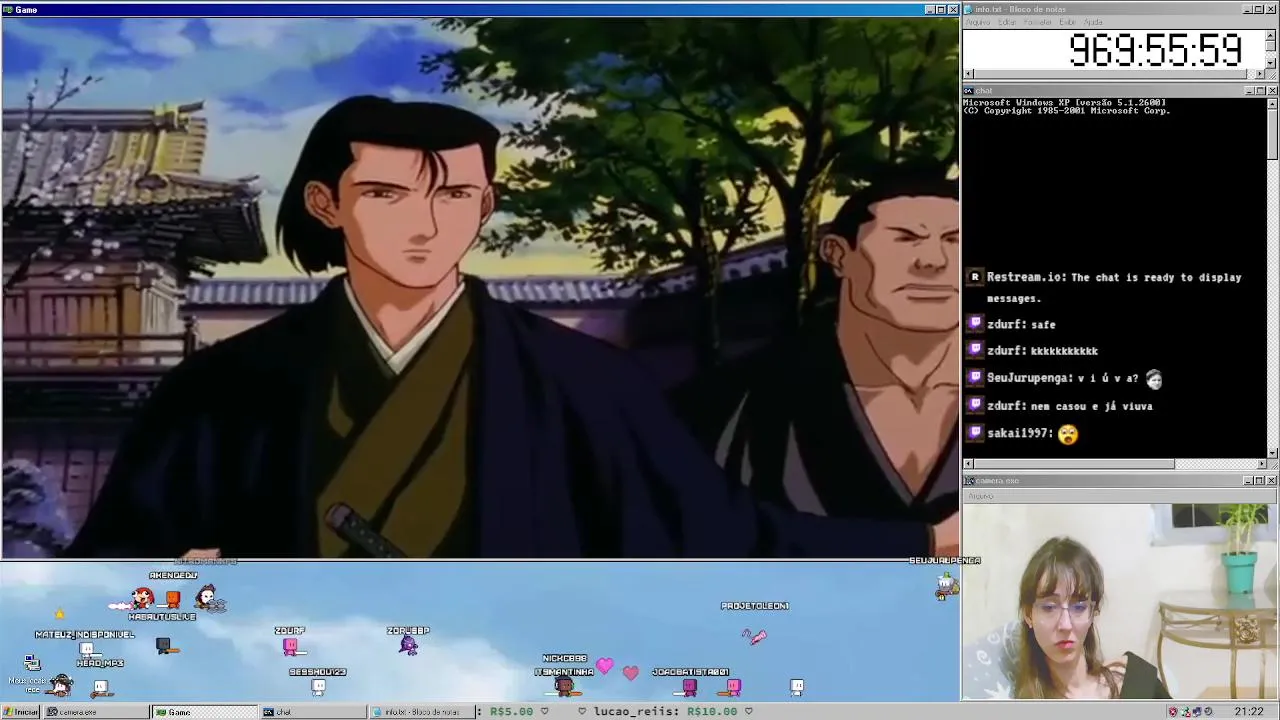This screenshot has width=1280, height=720.
Task: Click the notepad icon in info.txt title bar
Action: 968,9
